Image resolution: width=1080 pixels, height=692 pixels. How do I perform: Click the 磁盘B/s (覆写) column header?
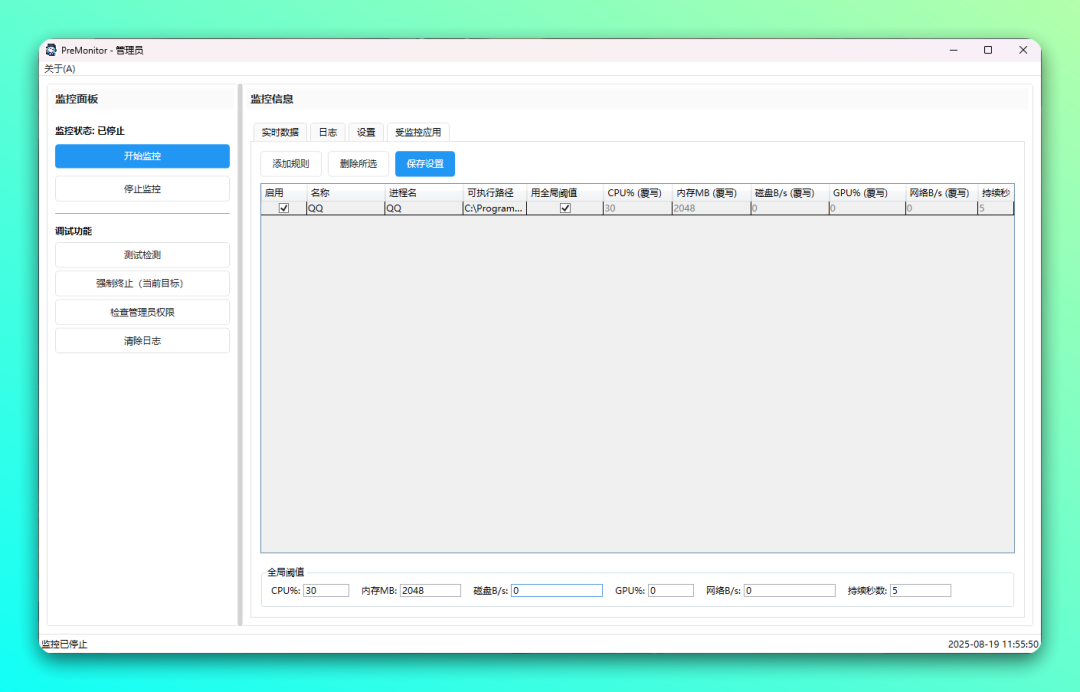pos(789,193)
